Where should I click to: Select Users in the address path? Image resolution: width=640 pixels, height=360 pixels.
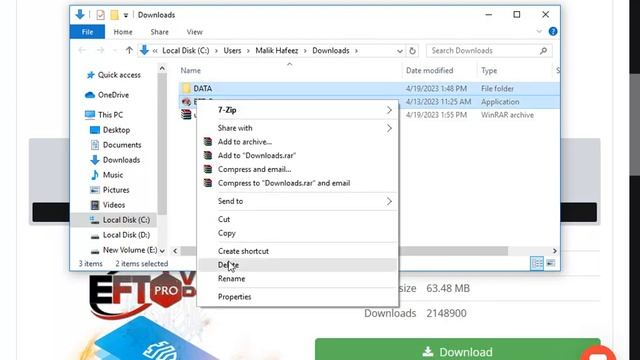click(x=232, y=51)
